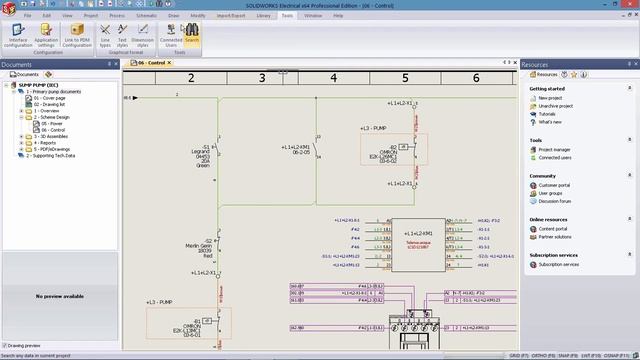The image size is (640, 360).
Task: Click the GRID (F7) status toggle
Action: click(x=519, y=356)
